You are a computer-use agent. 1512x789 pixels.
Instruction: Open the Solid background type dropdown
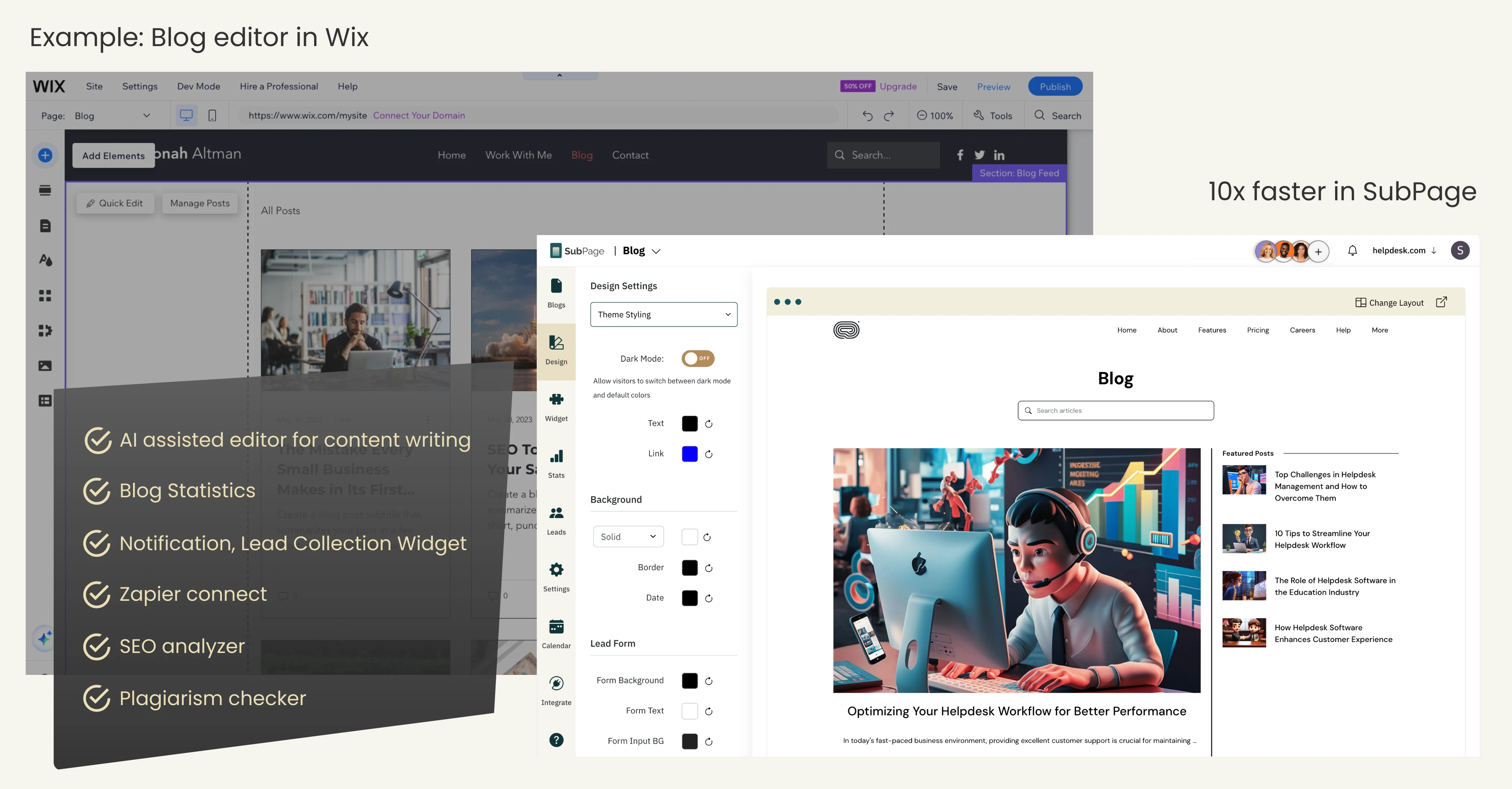point(628,537)
